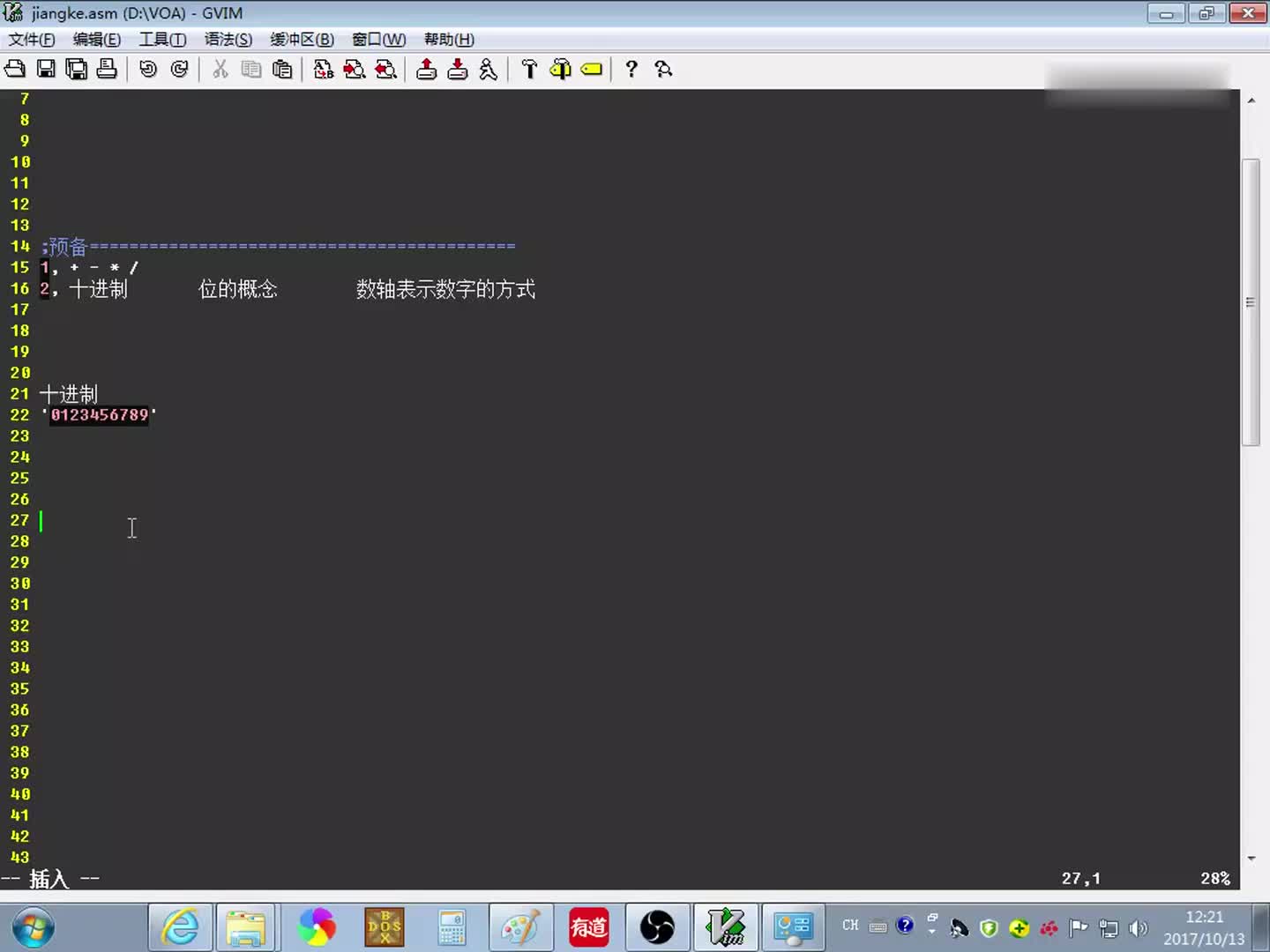Click the Find Previous toolbar icon
Viewport: 1270px width, 952px height.
click(x=385, y=69)
